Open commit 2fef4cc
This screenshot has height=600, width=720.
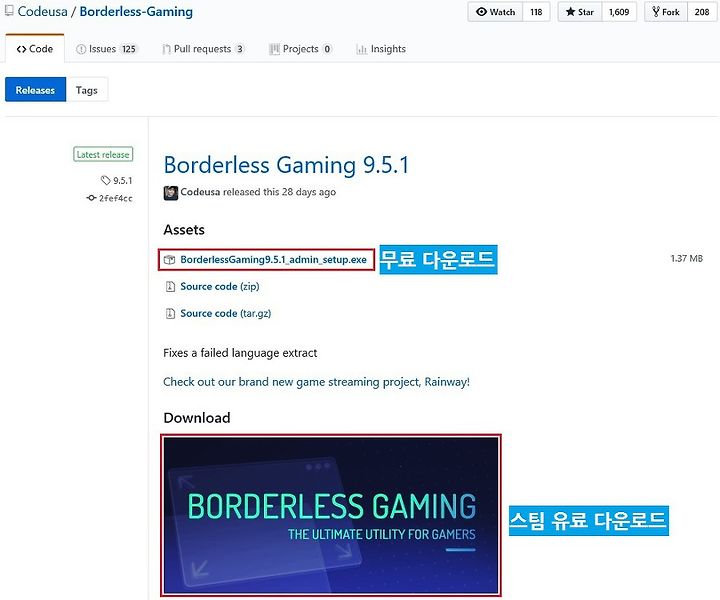(x=116, y=198)
